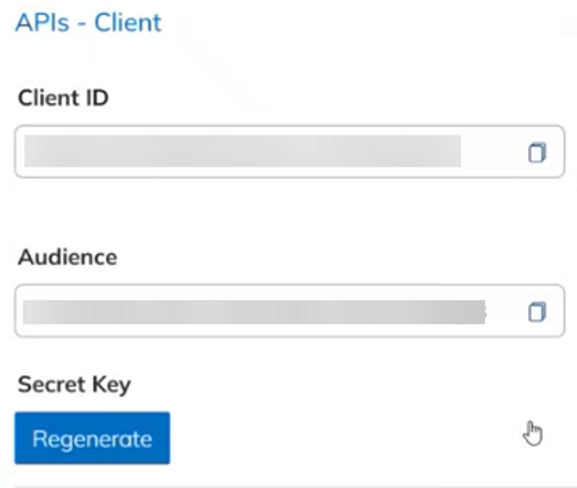Copy the Audience value to clipboard

tap(537, 312)
